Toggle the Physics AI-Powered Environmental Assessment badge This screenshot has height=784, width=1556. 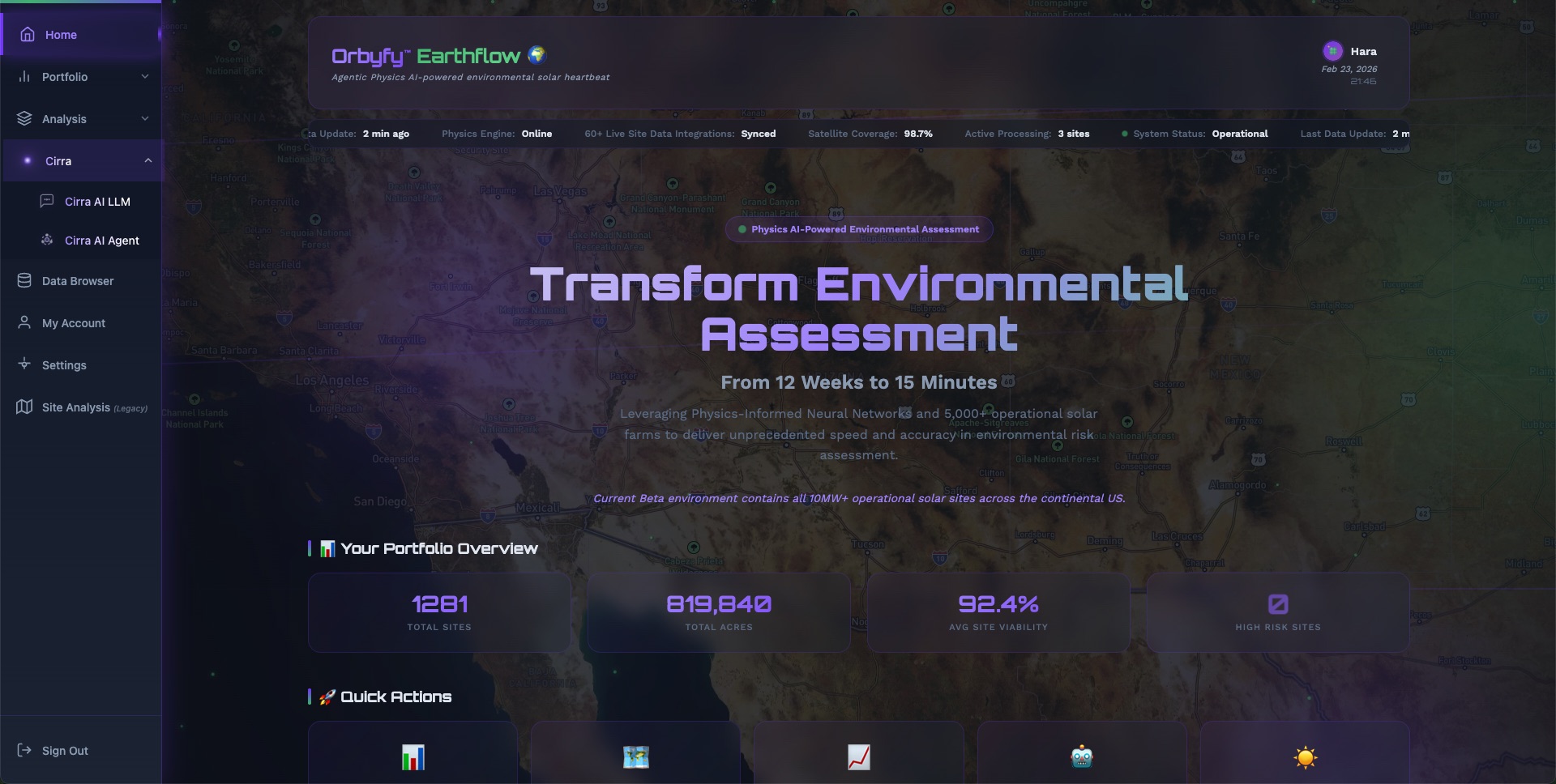click(858, 229)
